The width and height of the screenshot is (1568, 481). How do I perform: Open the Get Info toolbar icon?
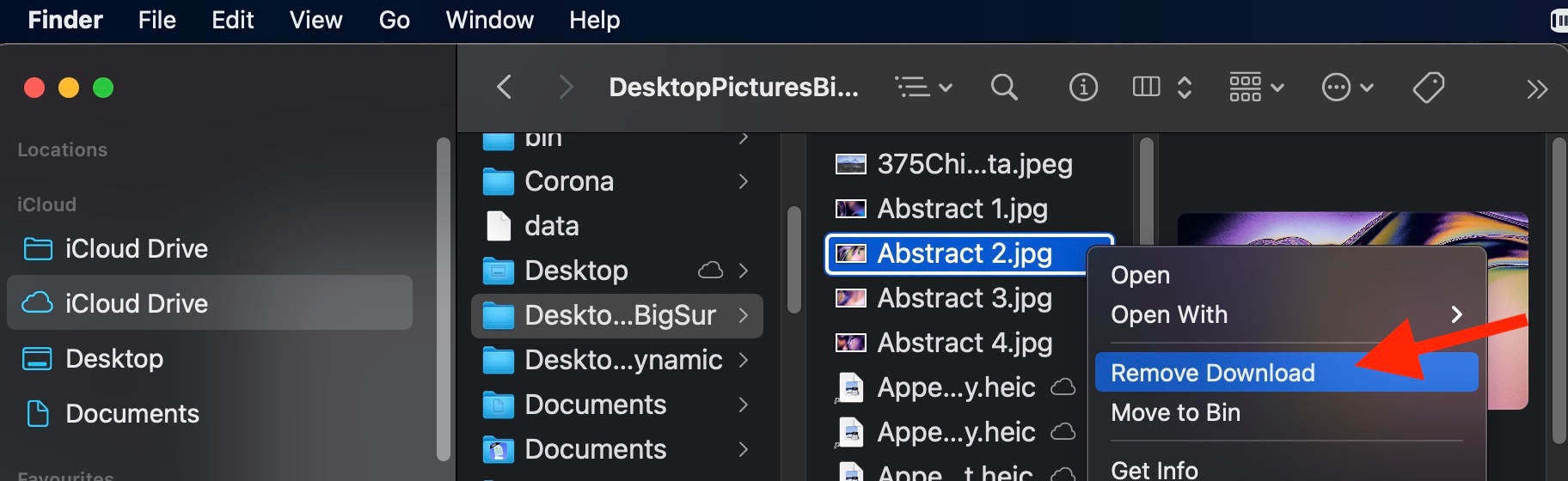[1082, 87]
